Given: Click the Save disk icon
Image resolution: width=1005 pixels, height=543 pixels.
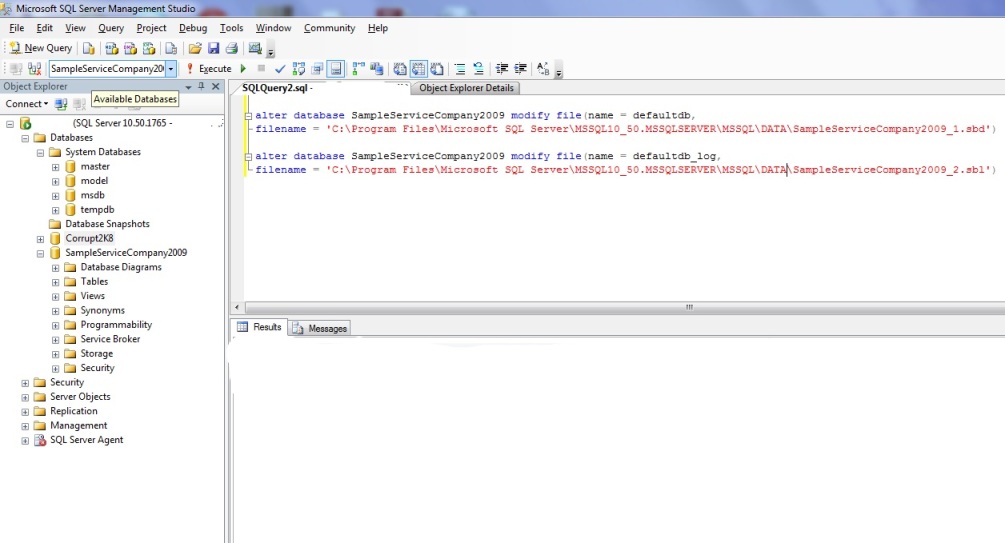Looking at the screenshot, I should point(213,48).
